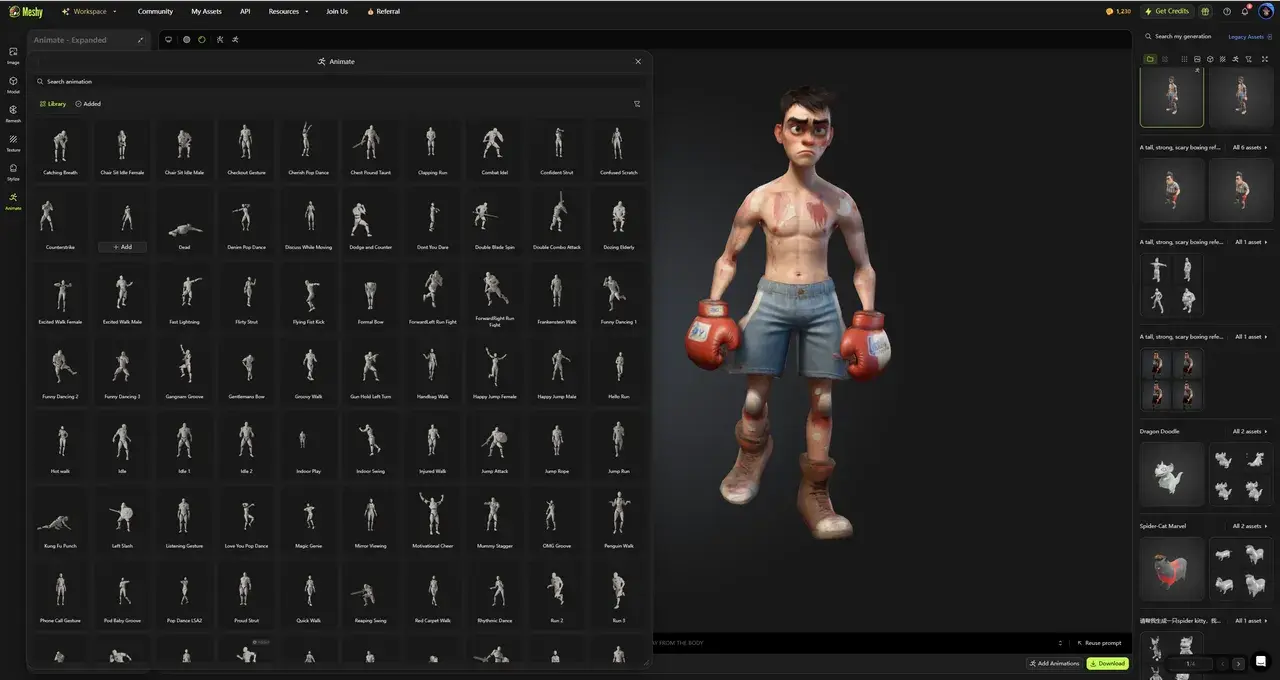The width and height of the screenshot is (1280, 680).
Task: Open the Community page from the top menu
Action: 155,11
